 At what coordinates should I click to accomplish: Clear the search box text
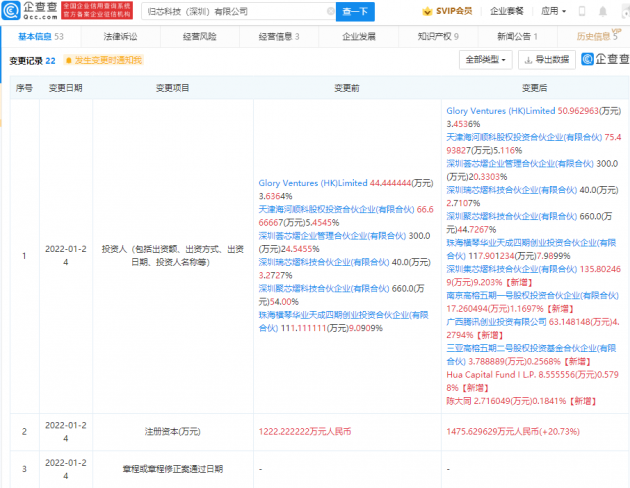click(x=330, y=12)
